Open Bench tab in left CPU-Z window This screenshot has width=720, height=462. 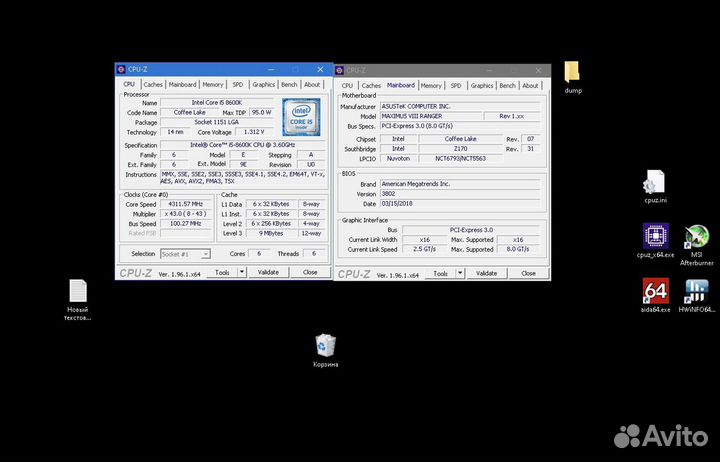point(289,85)
